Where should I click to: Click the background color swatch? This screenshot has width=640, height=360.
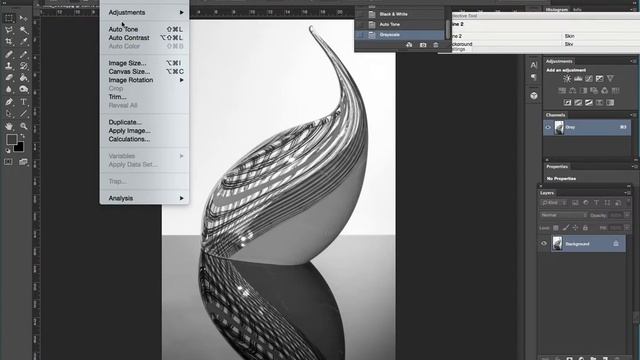[x=19, y=147]
